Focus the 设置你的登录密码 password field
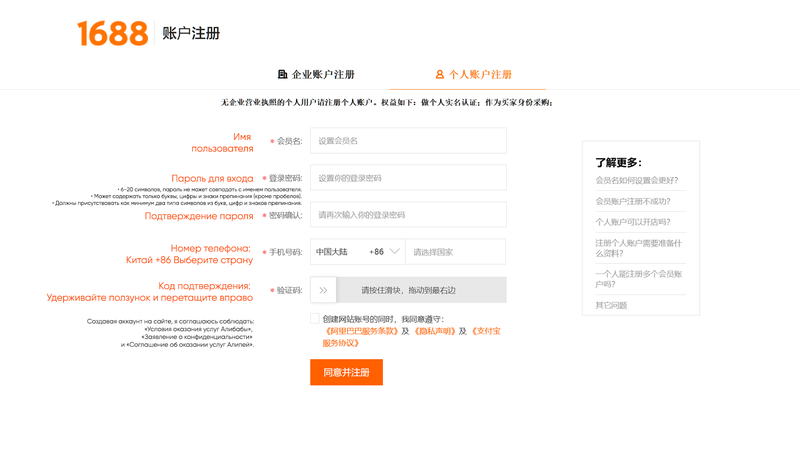This screenshot has width=800, height=457. tap(408, 178)
